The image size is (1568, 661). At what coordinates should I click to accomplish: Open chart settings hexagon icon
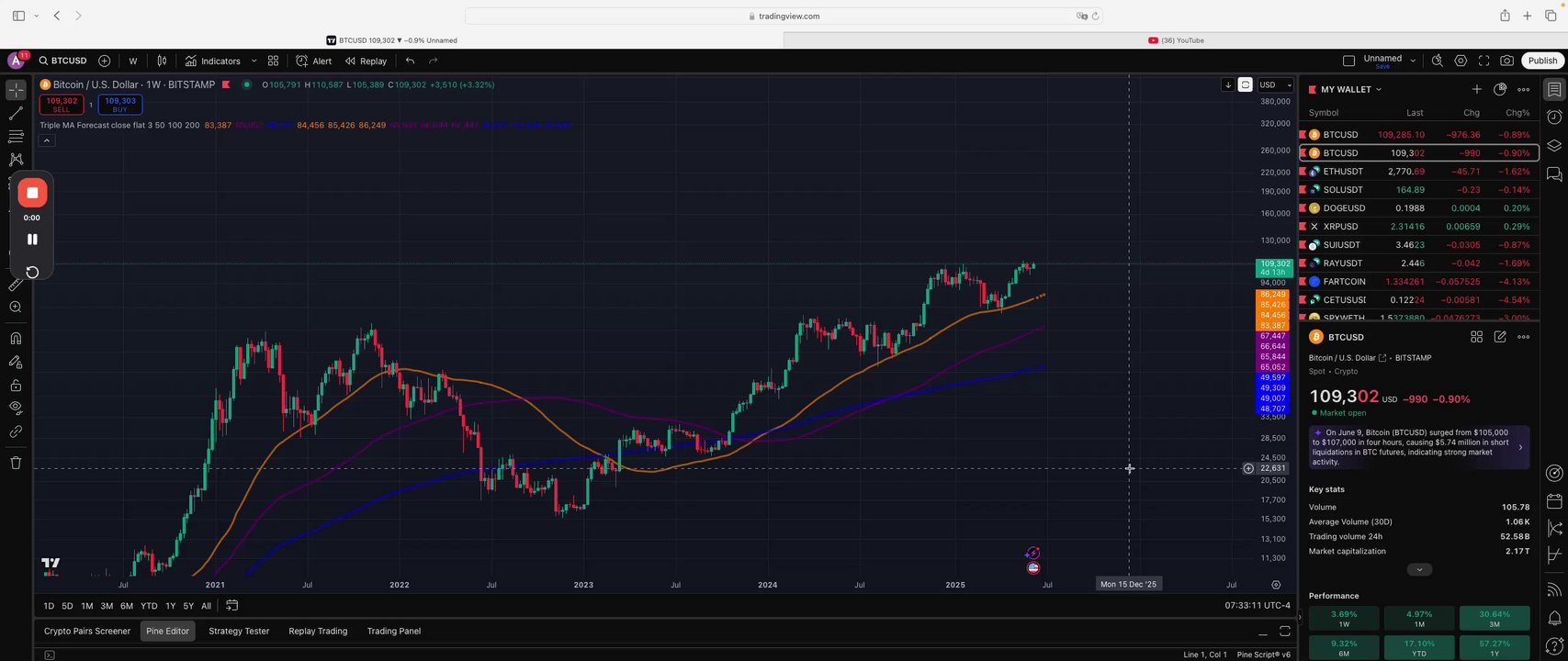click(1461, 61)
